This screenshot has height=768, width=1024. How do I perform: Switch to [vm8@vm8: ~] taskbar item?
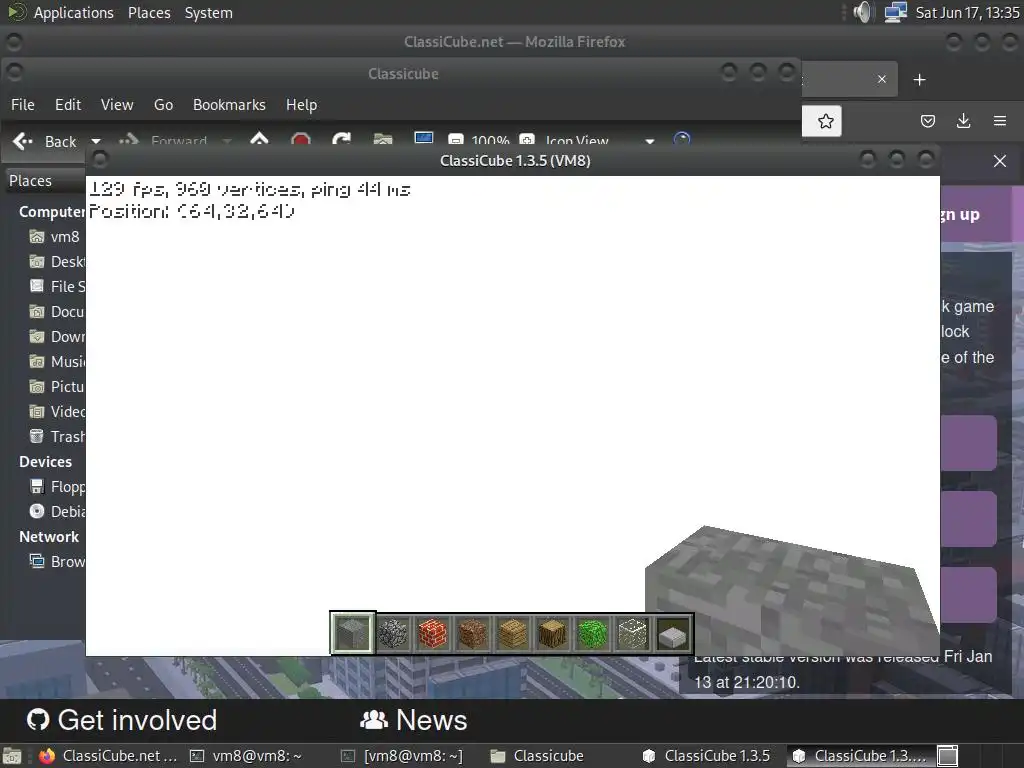pos(401,756)
